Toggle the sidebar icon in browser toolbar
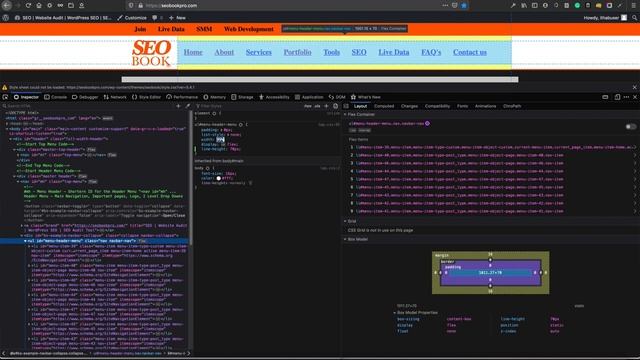Screen dimensions: 640x360 click(535, 6)
